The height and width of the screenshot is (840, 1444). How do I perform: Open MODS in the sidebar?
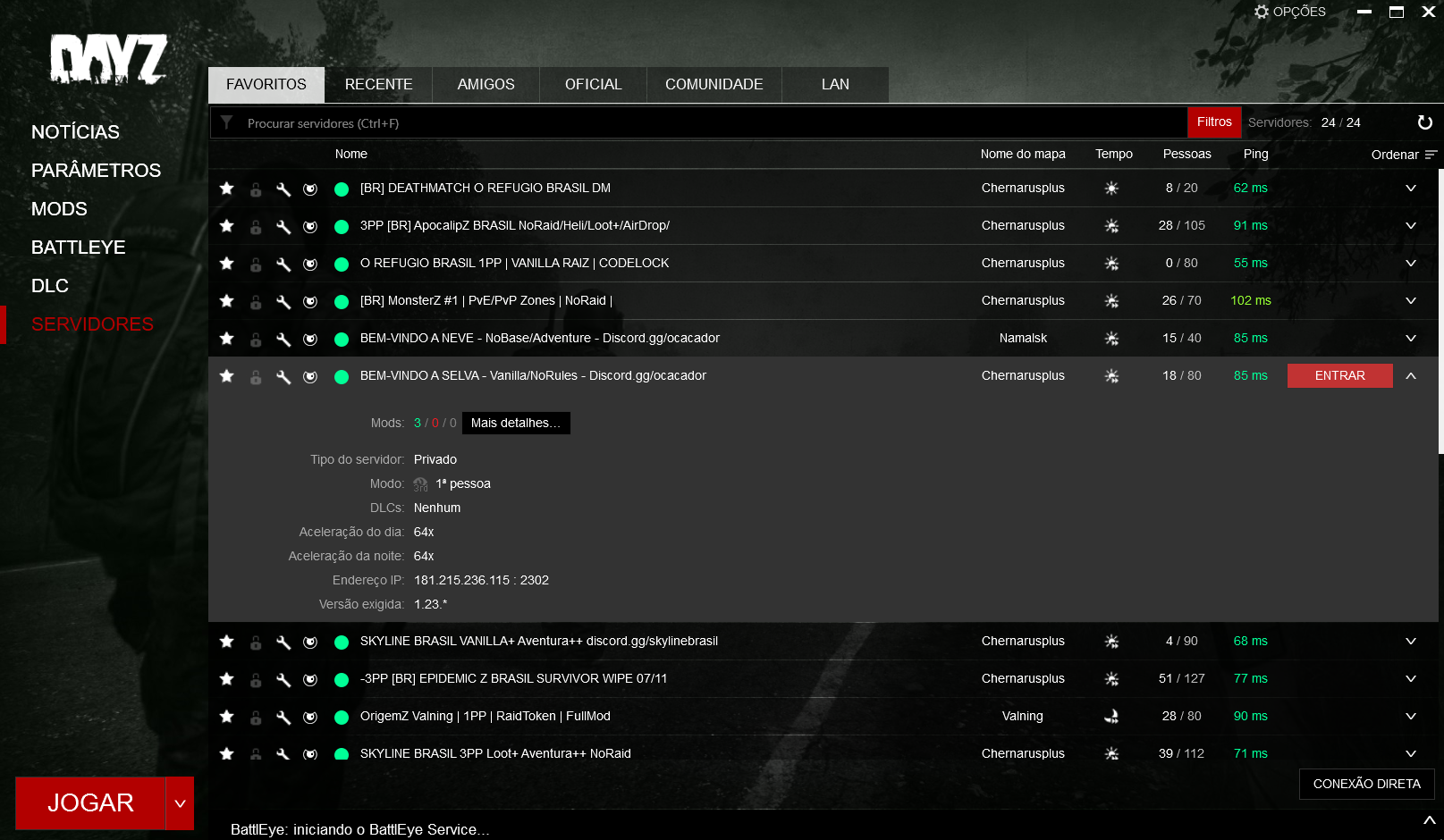pyautogui.click(x=59, y=209)
